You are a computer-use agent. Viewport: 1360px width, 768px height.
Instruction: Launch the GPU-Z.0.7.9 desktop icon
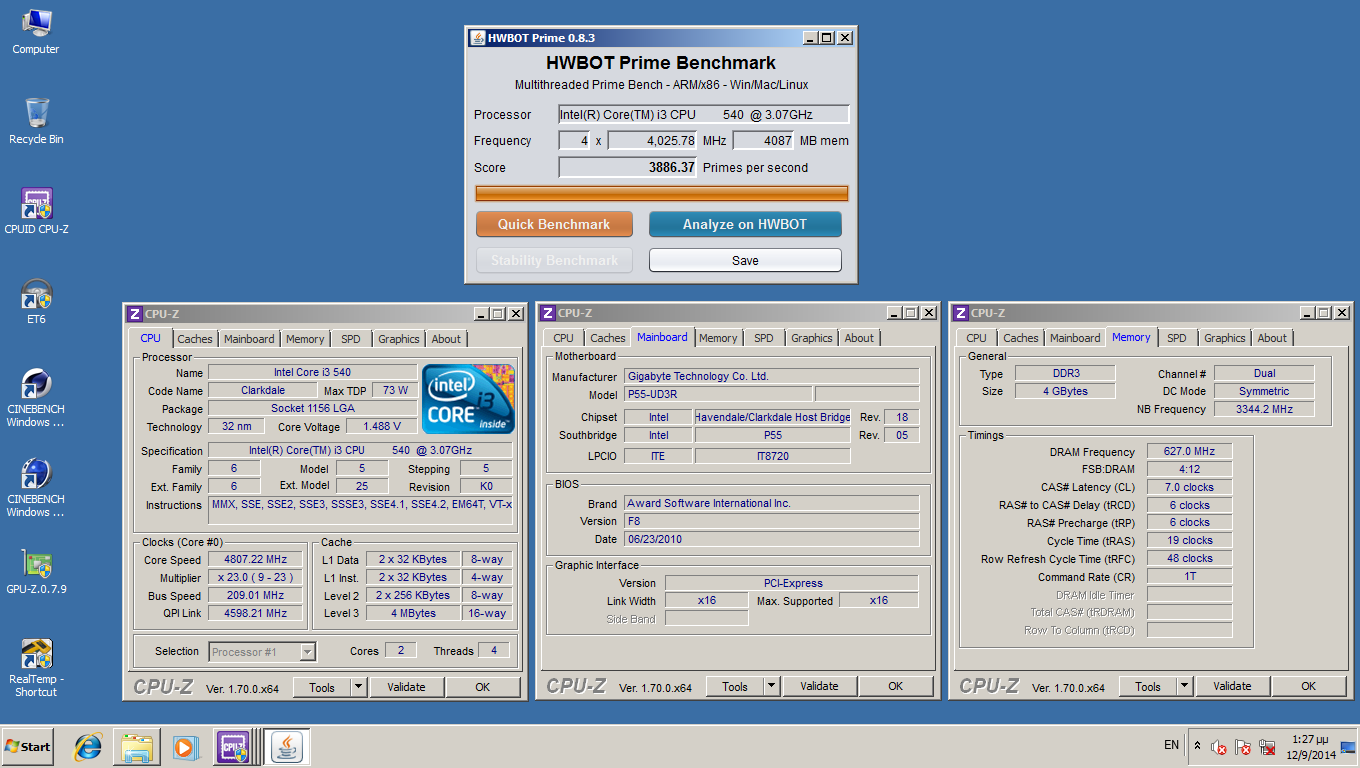point(36,571)
